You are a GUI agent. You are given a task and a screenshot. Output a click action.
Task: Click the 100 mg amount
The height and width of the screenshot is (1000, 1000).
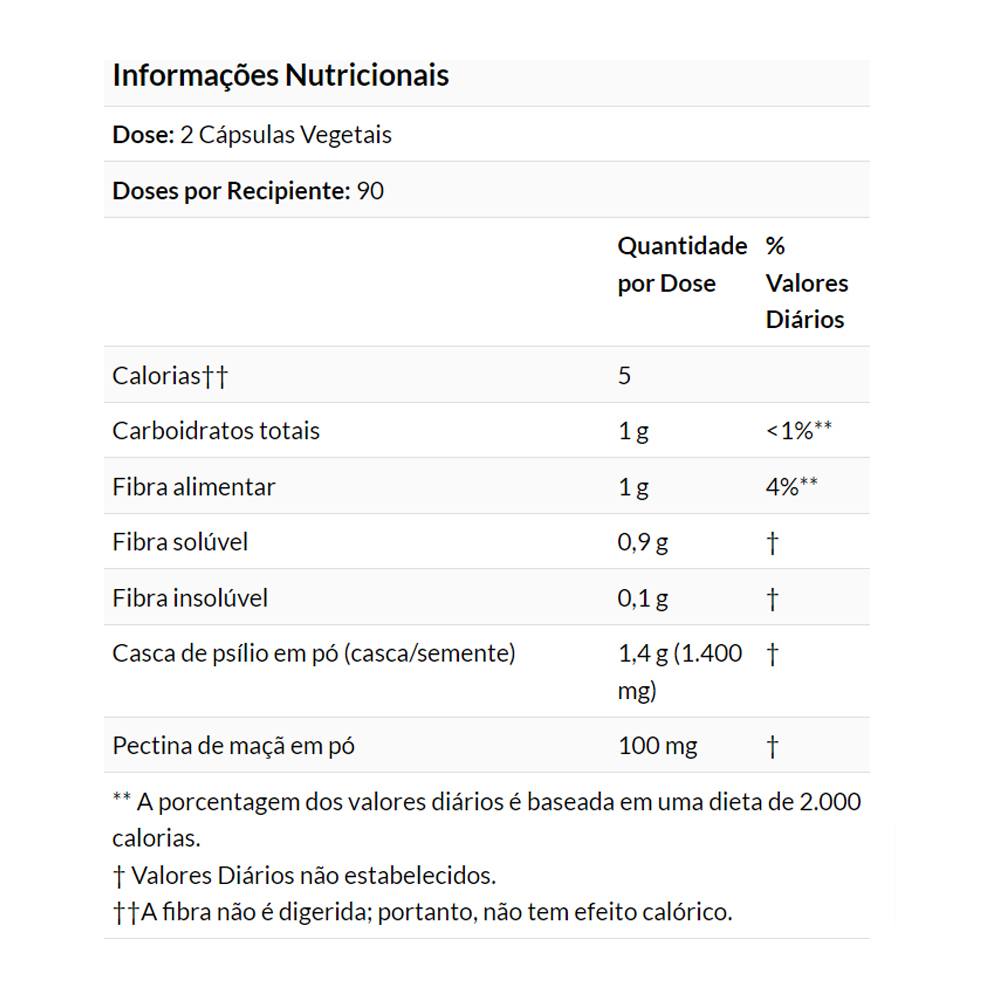[657, 746]
